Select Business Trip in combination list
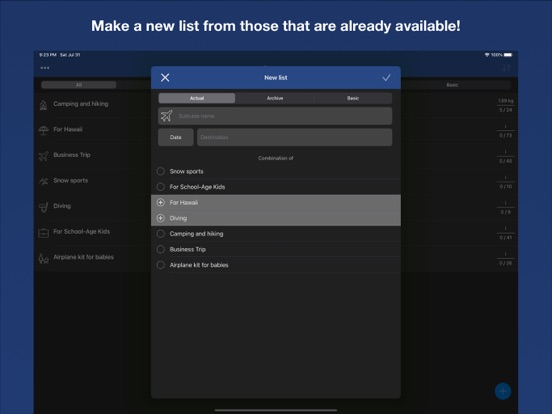This screenshot has width=552, height=414. point(276,249)
